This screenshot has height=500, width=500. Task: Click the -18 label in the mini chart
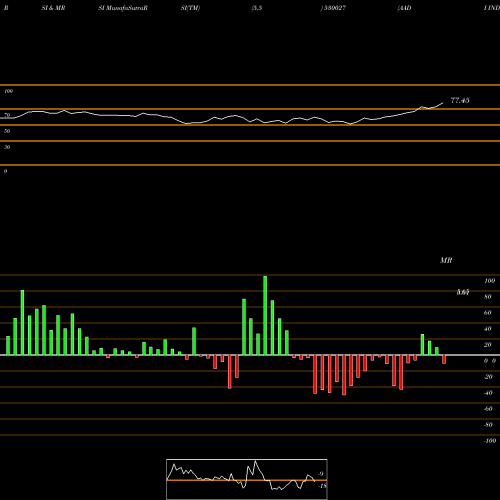pyautogui.click(x=322, y=486)
